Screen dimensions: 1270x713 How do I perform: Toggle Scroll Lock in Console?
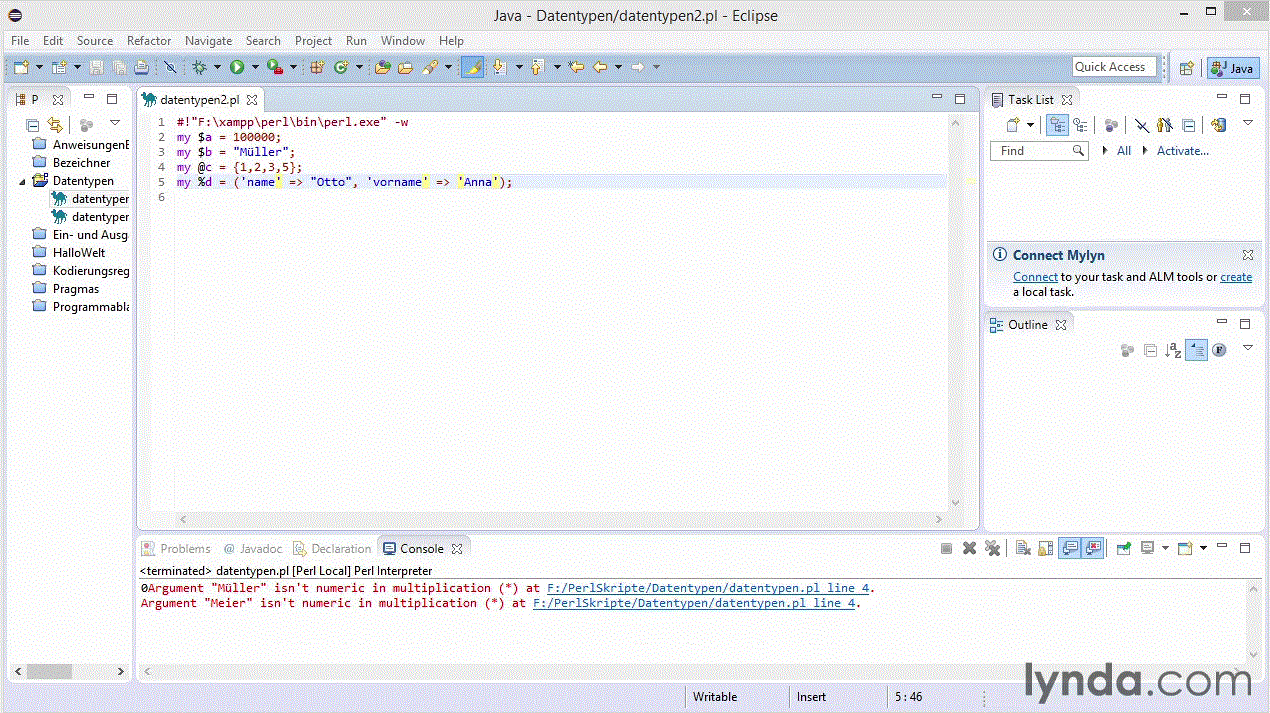[1046, 548]
